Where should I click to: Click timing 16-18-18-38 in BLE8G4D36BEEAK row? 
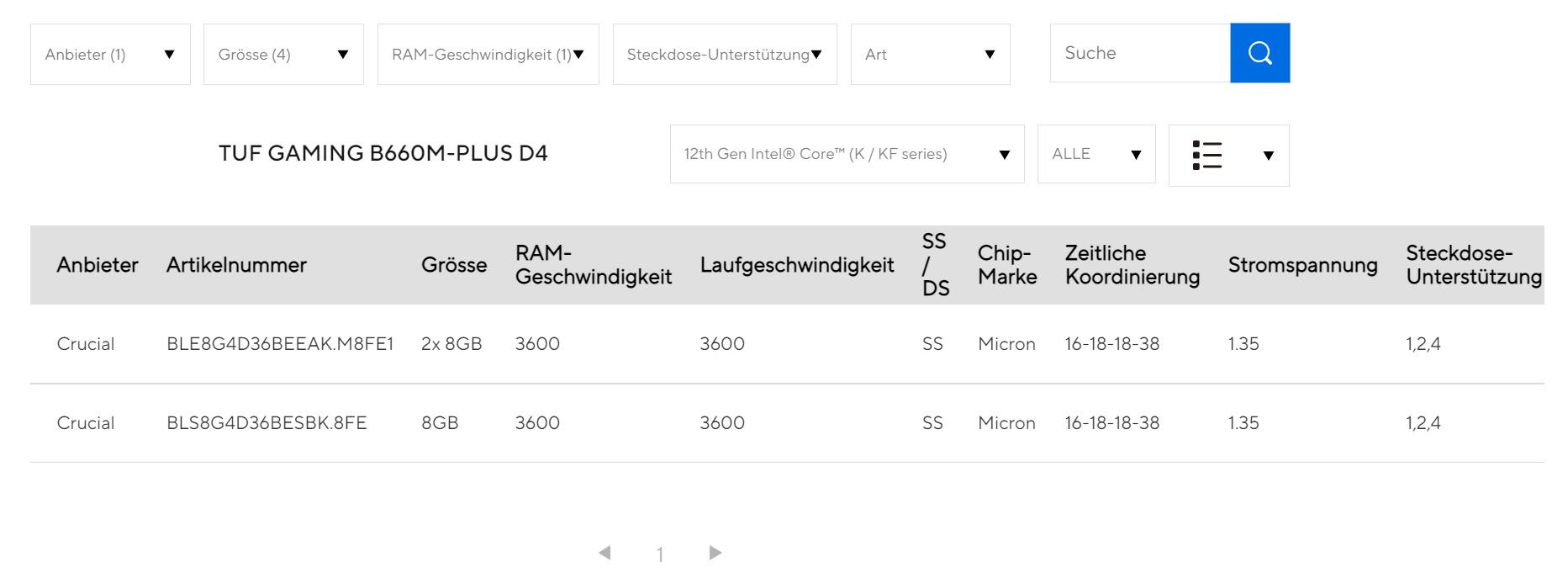[1112, 344]
